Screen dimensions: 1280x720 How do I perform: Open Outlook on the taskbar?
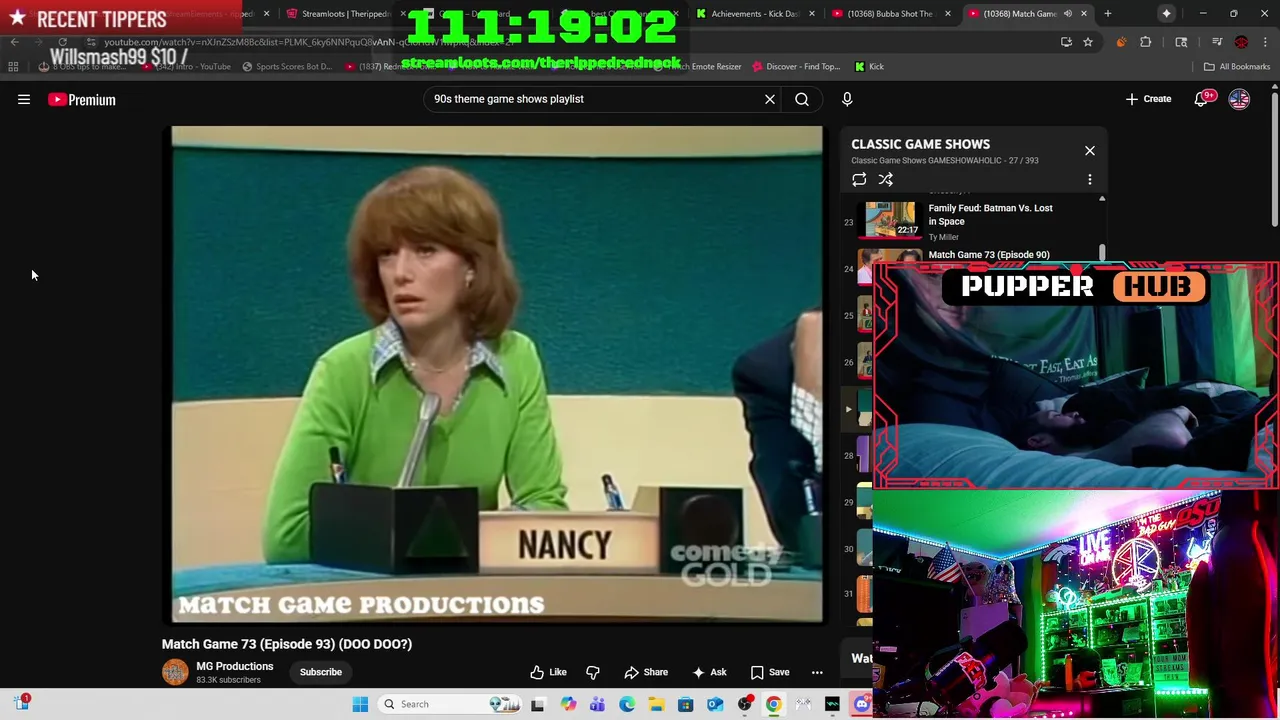[715, 704]
